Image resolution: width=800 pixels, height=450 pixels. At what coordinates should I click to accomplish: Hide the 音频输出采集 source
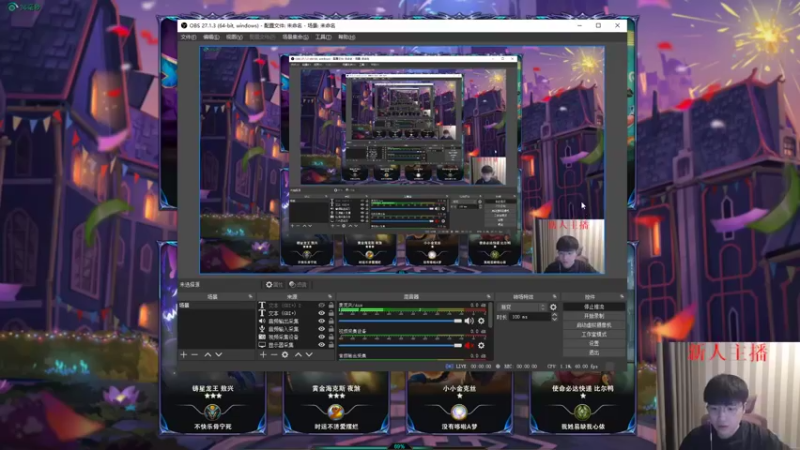(x=321, y=321)
